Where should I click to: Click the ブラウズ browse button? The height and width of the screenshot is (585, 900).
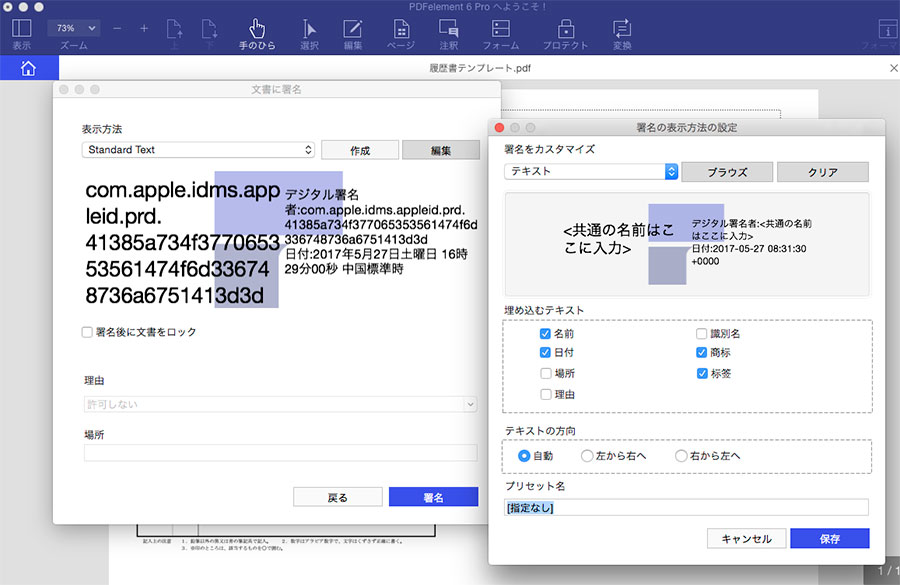point(727,172)
